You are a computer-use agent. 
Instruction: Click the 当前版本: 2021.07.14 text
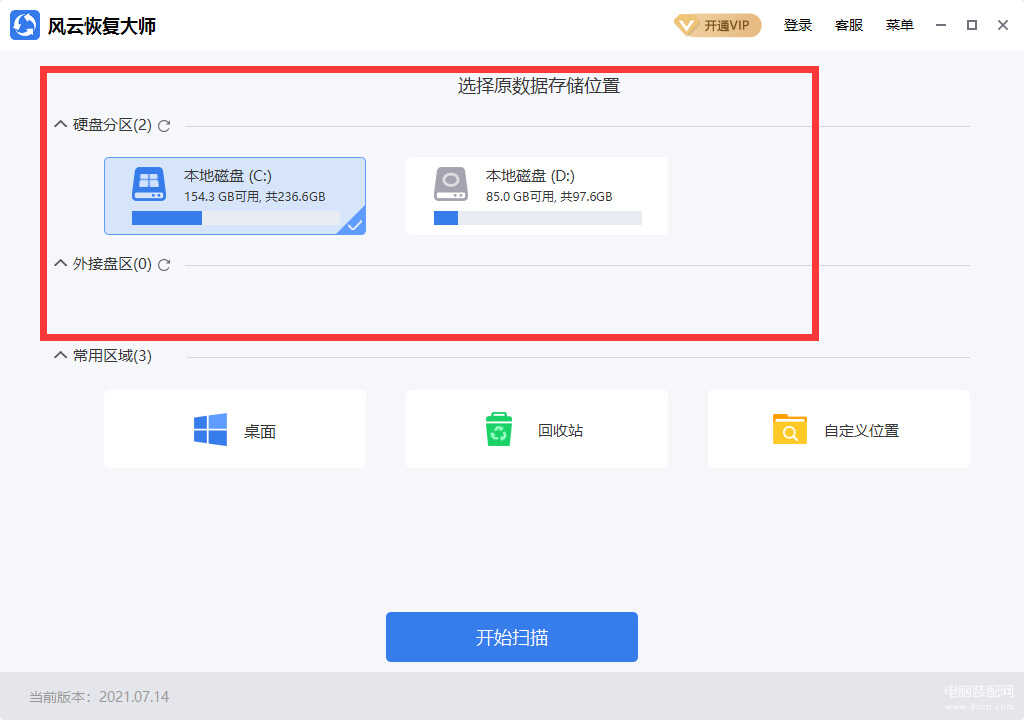point(99,697)
